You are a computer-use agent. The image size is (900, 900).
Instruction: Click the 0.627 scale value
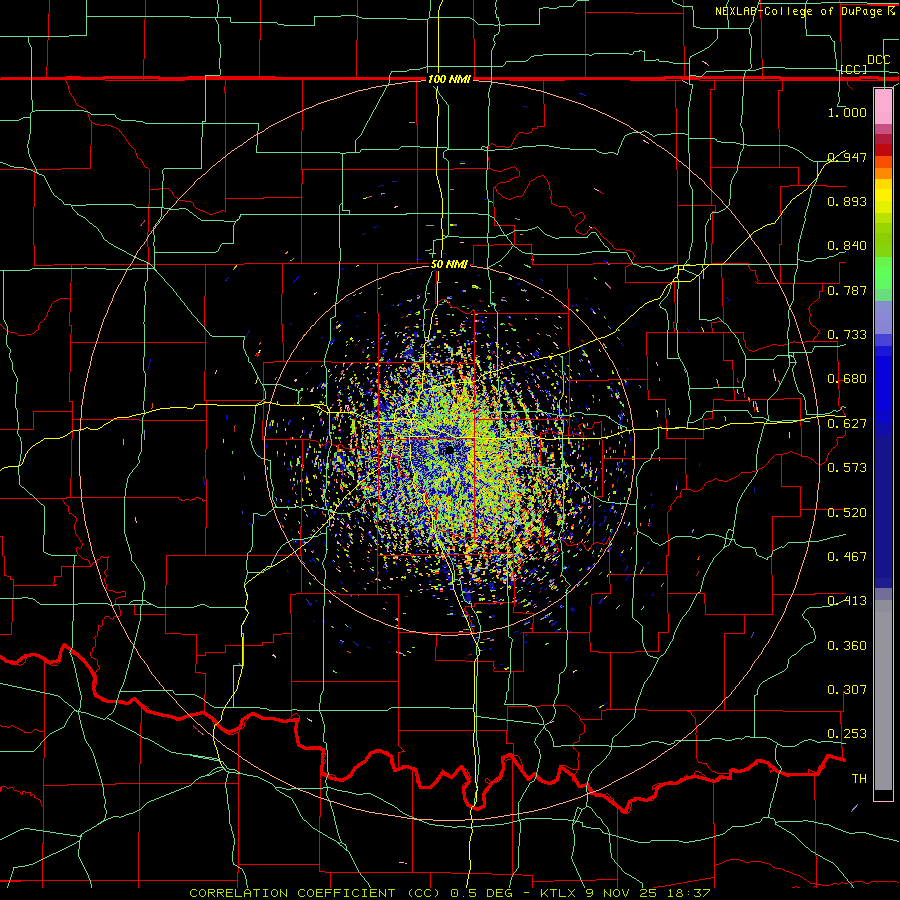847,424
